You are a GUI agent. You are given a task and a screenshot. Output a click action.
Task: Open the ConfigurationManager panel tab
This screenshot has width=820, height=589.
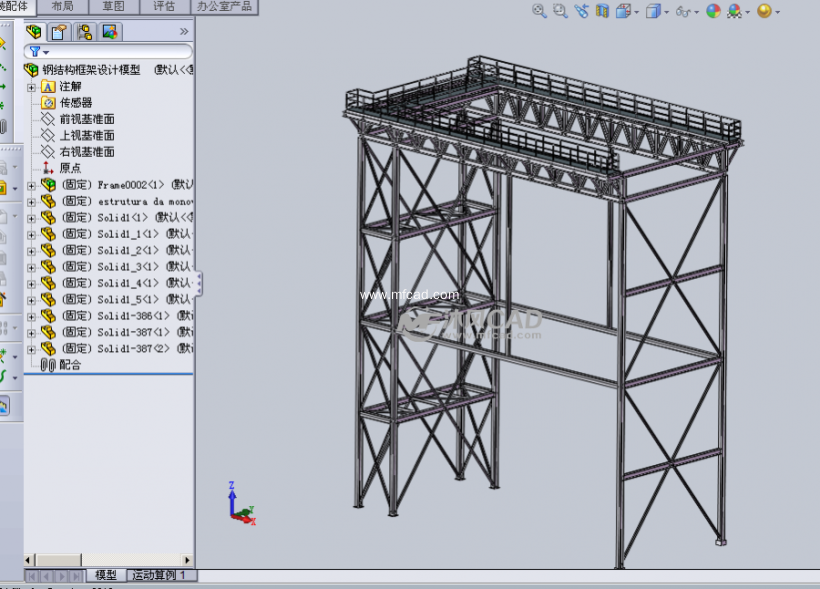coord(86,32)
